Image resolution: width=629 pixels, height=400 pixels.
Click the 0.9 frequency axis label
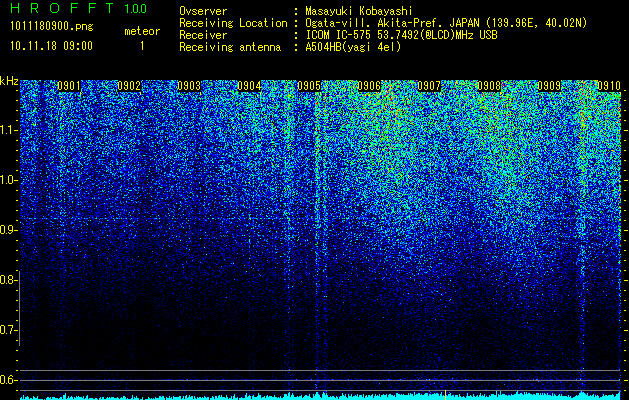[x=8, y=230]
